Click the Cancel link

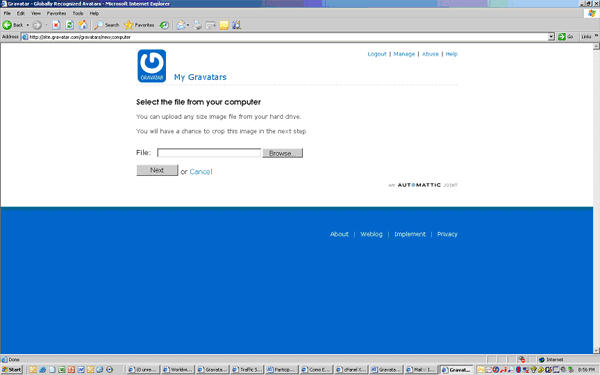pos(201,172)
